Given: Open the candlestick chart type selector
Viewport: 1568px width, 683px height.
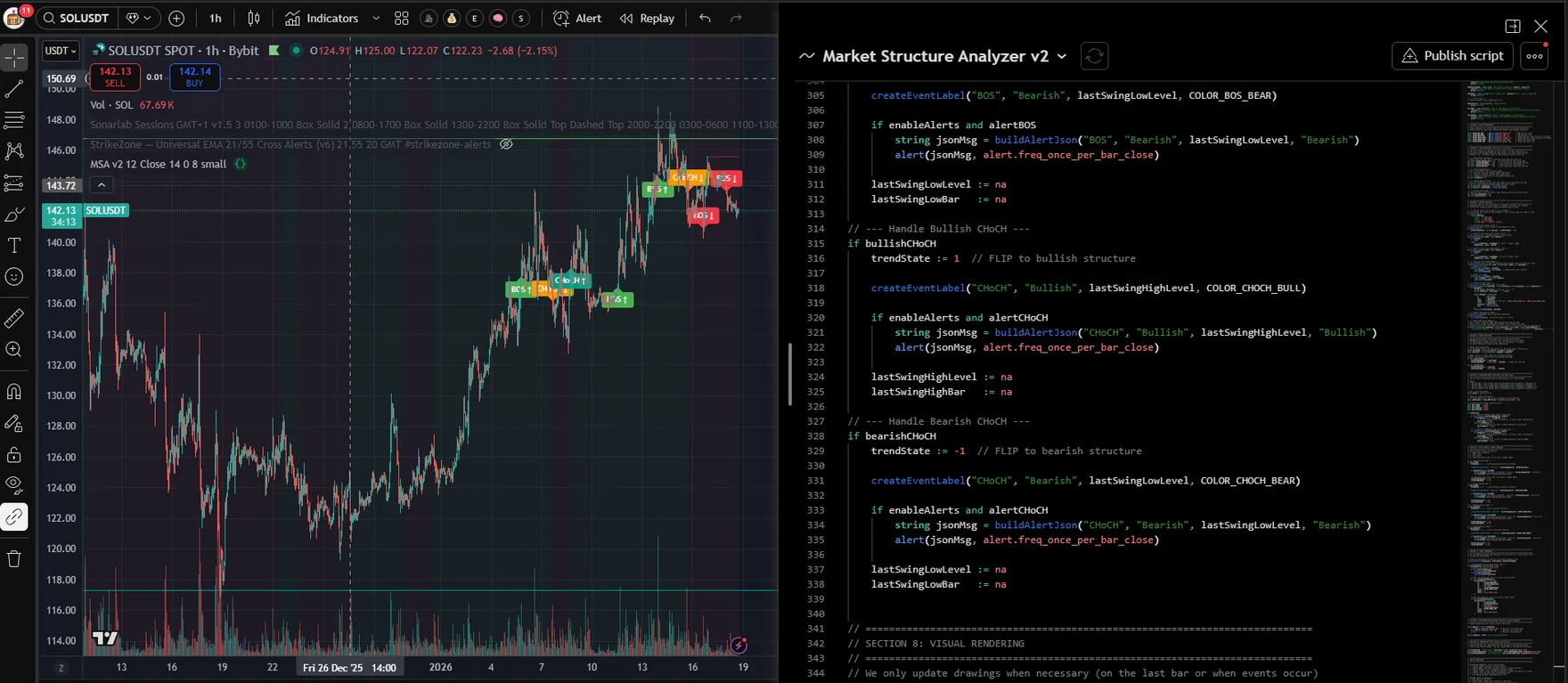Looking at the screenshot, I should 254,18.
